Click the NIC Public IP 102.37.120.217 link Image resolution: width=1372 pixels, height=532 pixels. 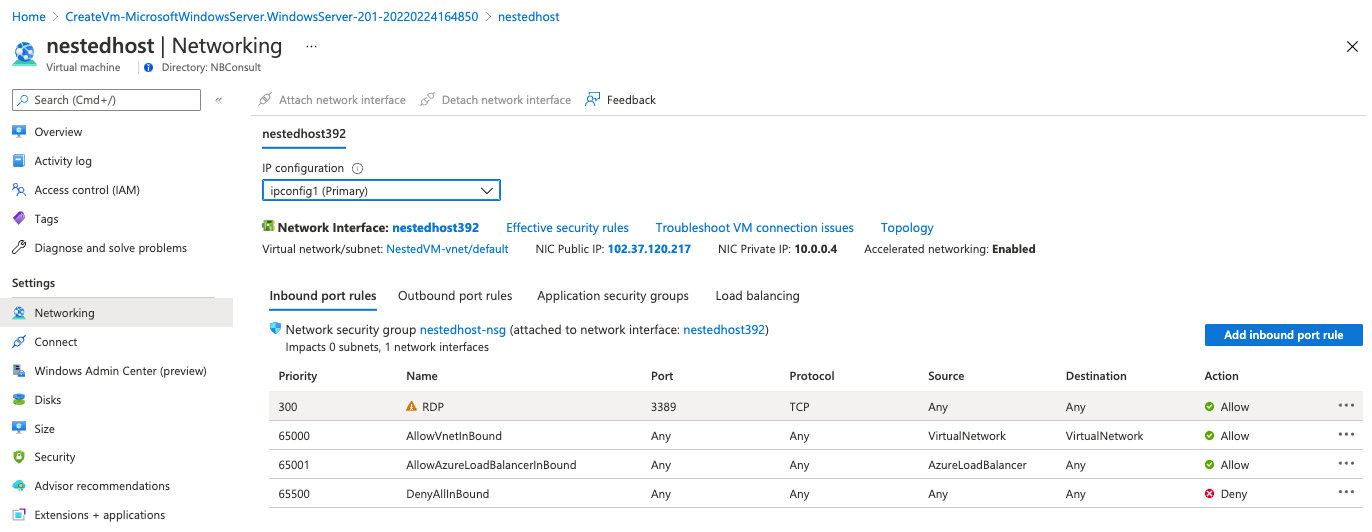point(649,249)
